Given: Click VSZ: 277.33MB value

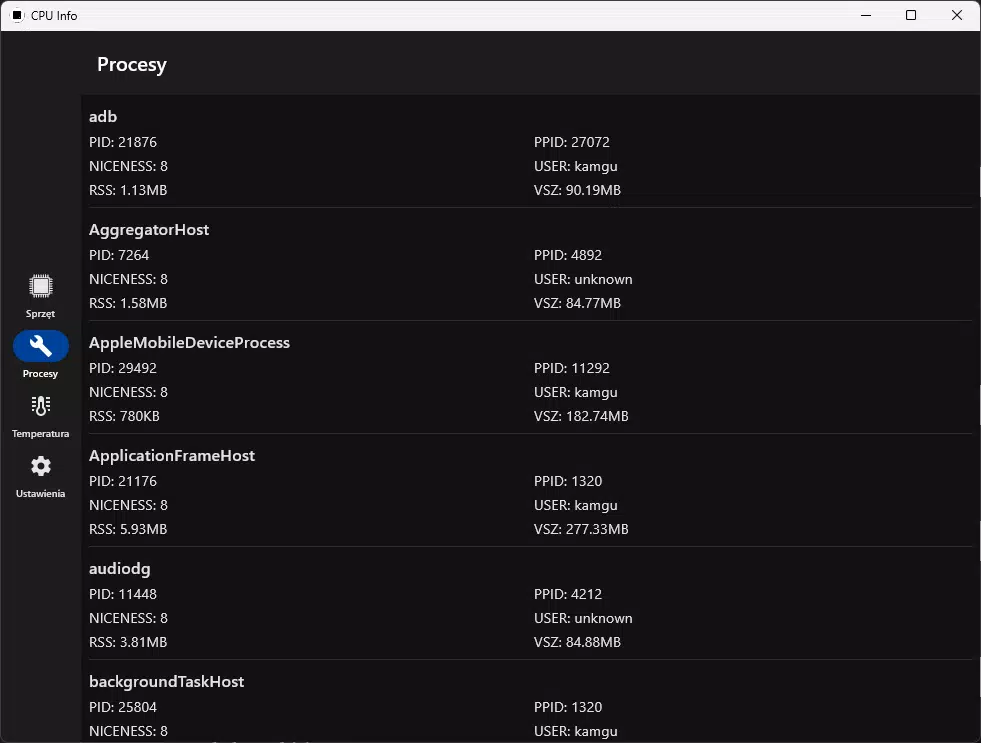Looking at the screenshot, I should point(581,529).
